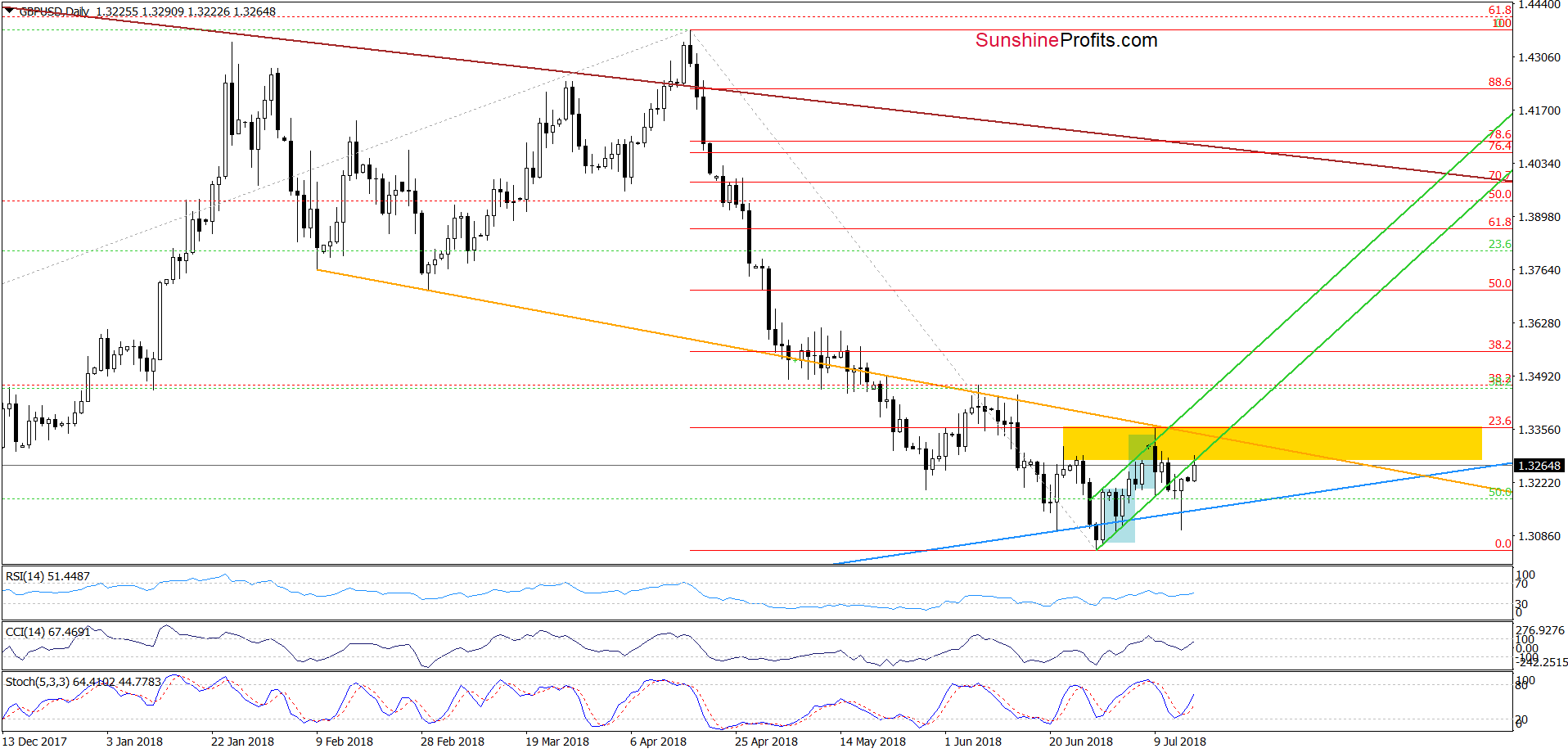Screen dimensions: 1568x753
Task: Click the 25 Apr 2018 date label
Action: [766, 742]
